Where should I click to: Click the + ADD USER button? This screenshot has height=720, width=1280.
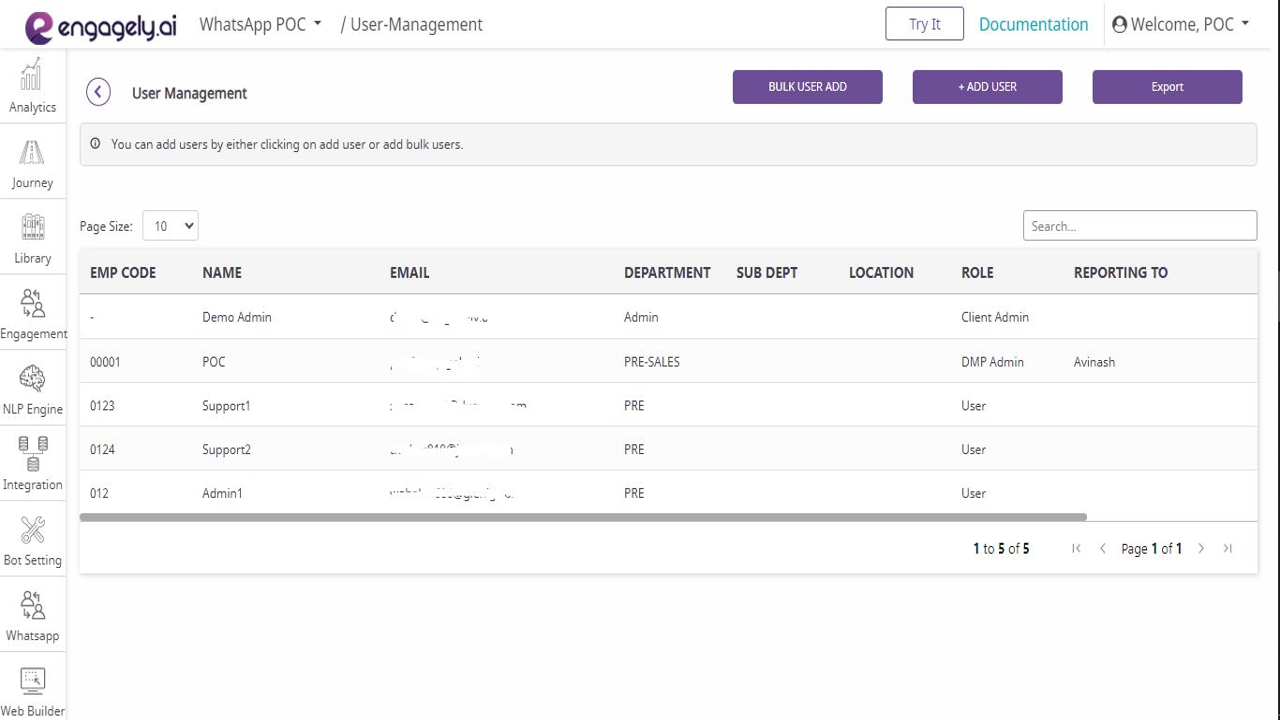point(987,87)
